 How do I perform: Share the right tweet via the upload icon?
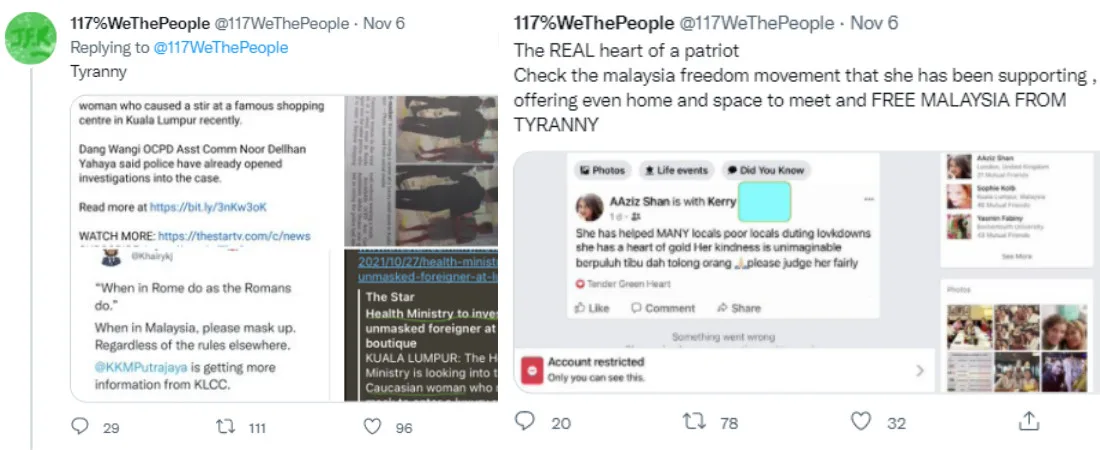point(1028,421)
